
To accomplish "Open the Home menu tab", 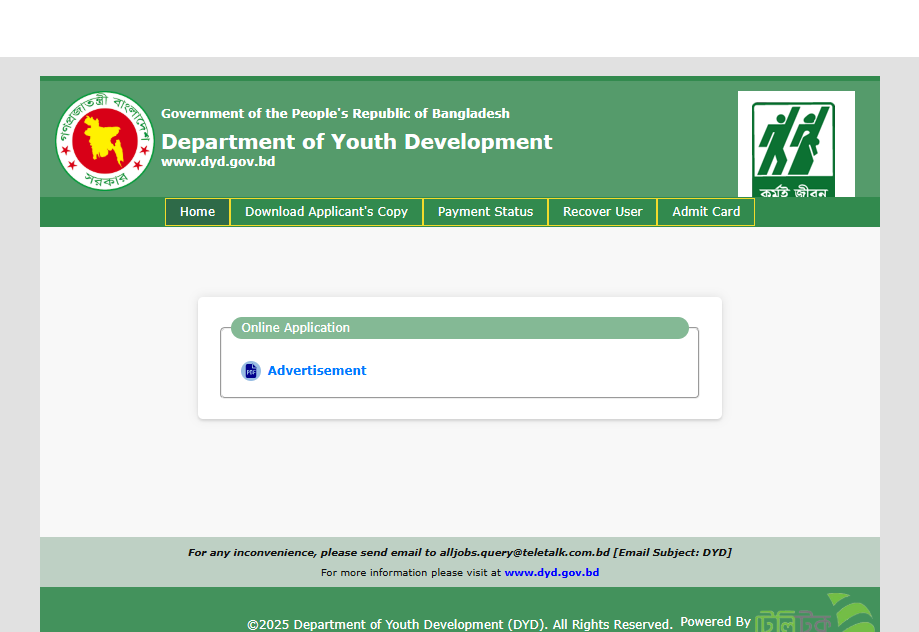I will pos(198,212).
